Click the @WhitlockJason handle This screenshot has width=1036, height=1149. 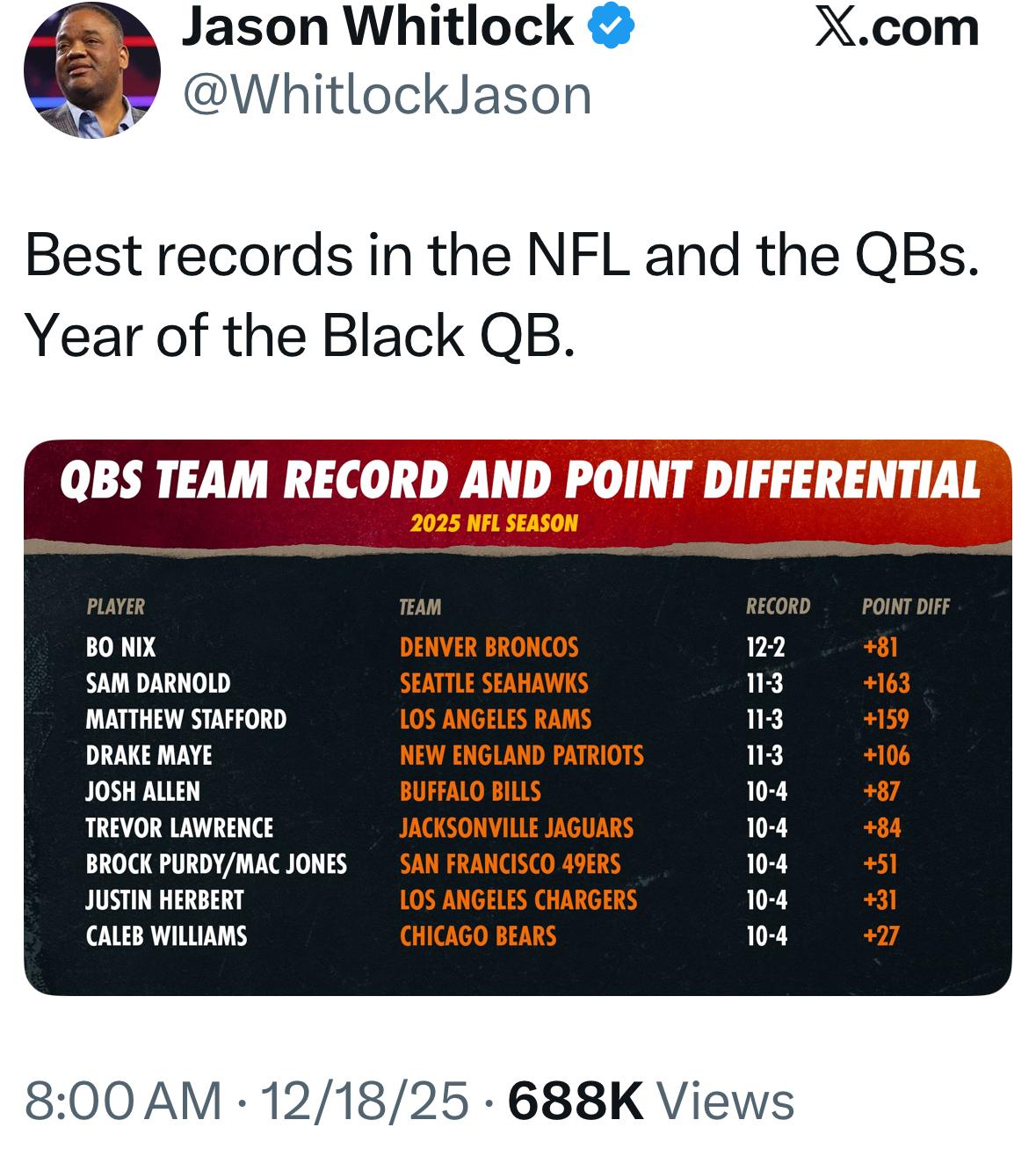(387, 95)
